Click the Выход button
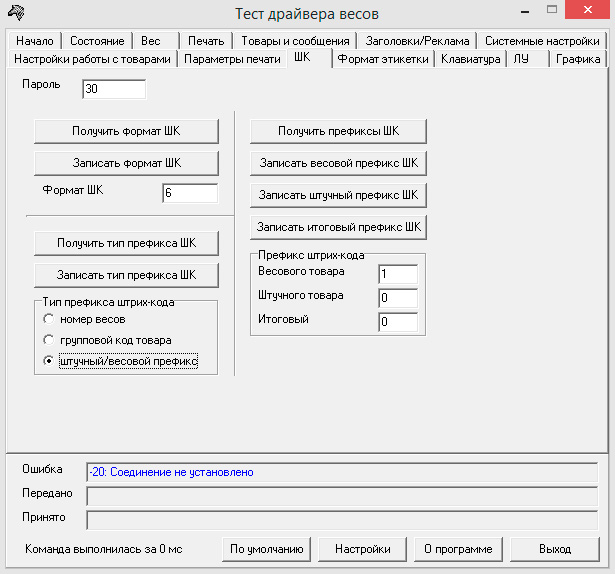This screenshot has height=574, width=615. click(x=555, y=549)
